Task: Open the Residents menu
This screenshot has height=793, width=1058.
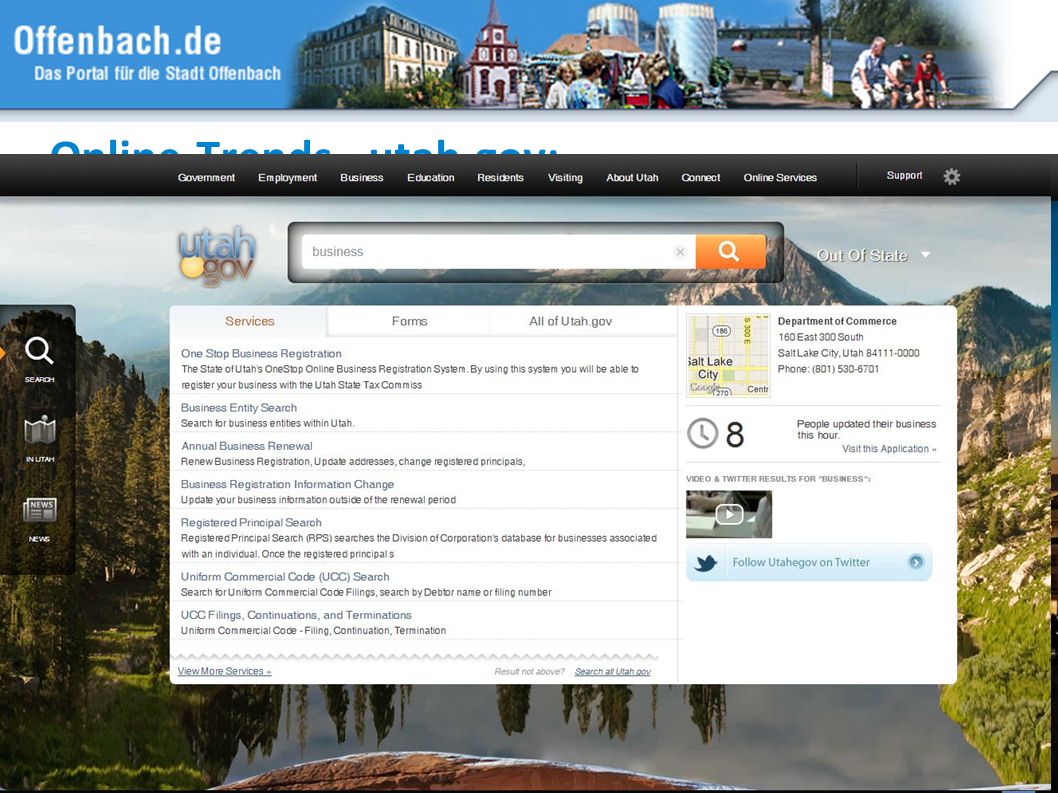Action: tap(500, 177)
